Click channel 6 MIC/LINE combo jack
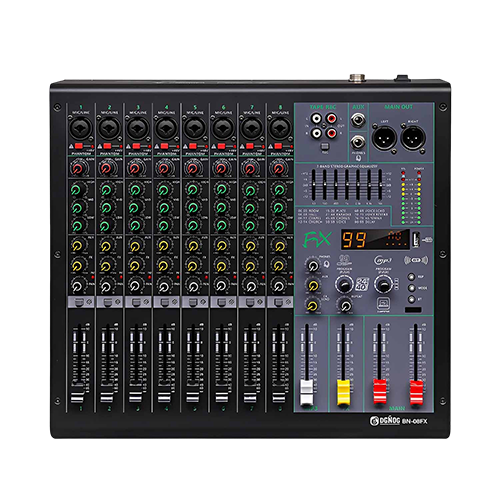This screenshot has width=500, height=500. point(223,128)
